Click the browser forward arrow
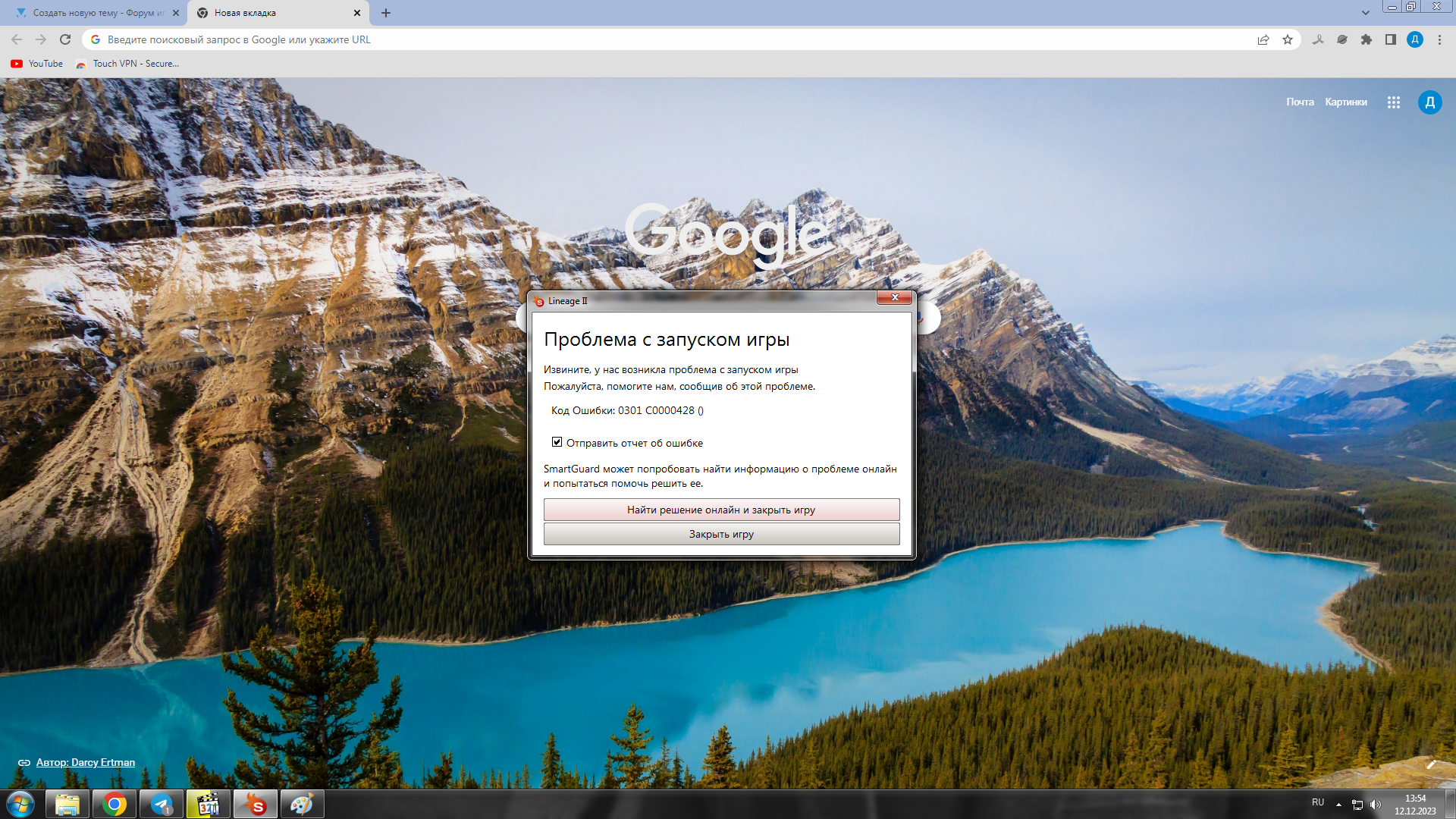This screenshot has width=1456, height=819. [x=41, y=39]
